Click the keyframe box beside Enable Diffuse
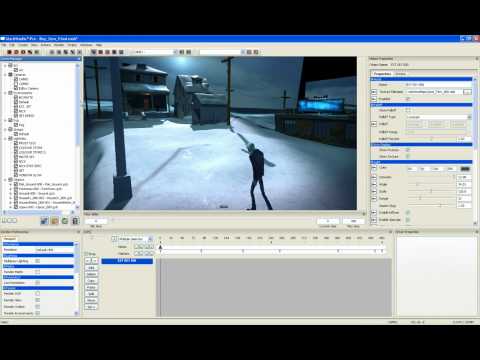 [374, 212]
